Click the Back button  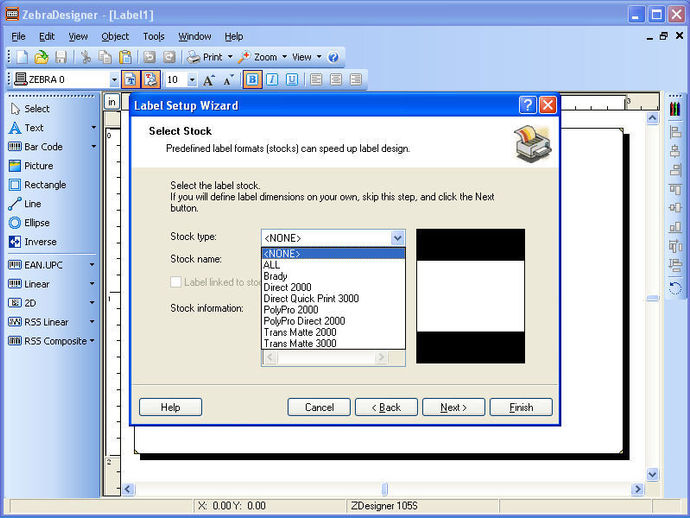[x=386, y=407]
